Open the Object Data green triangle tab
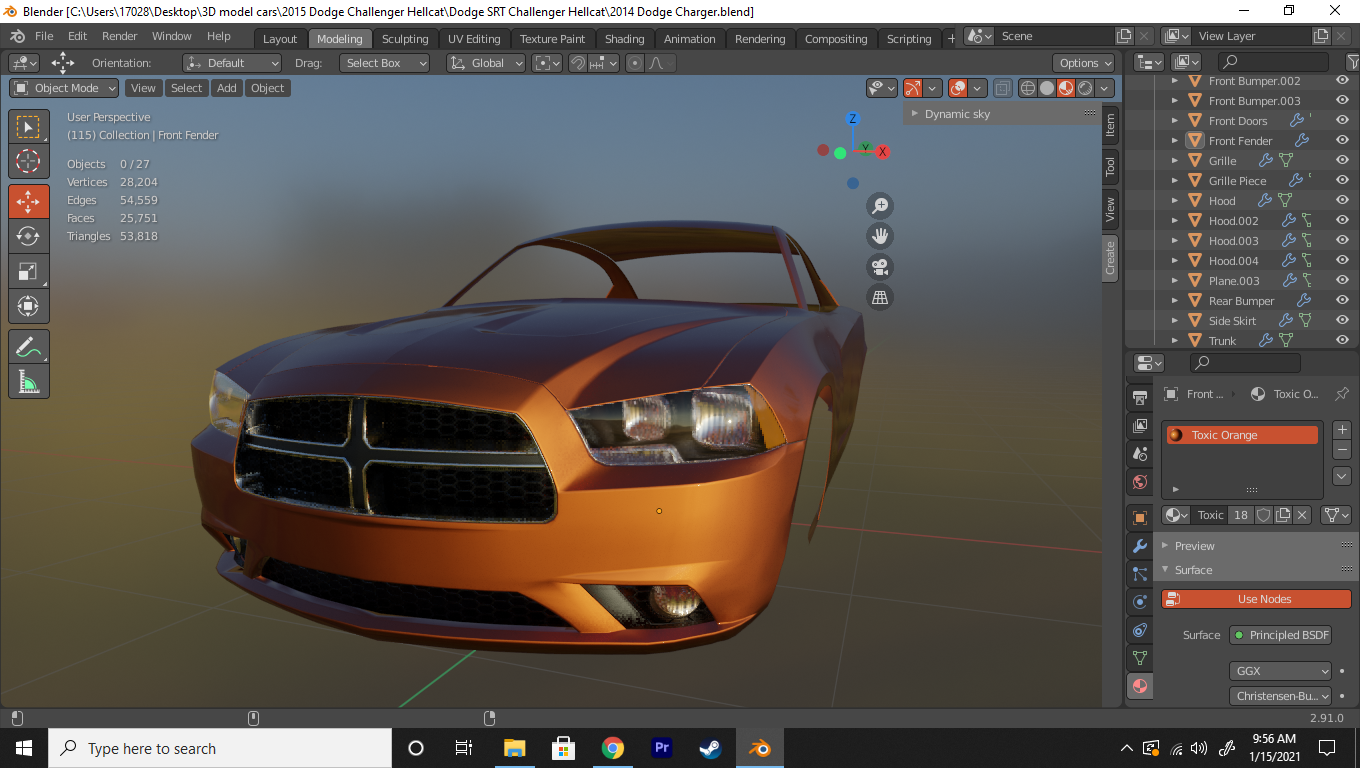1360x768 pixels. point(1139,658)
